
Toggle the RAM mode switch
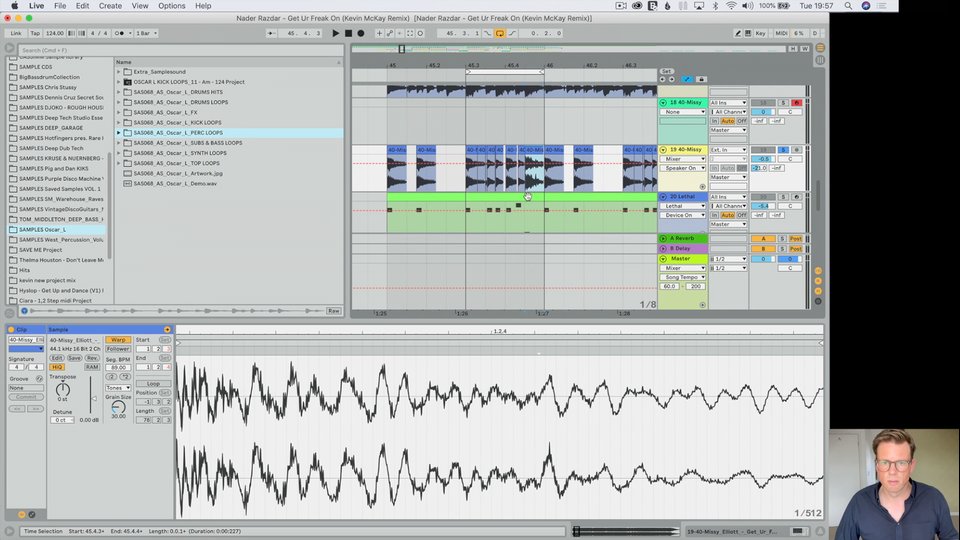(92, 367)
